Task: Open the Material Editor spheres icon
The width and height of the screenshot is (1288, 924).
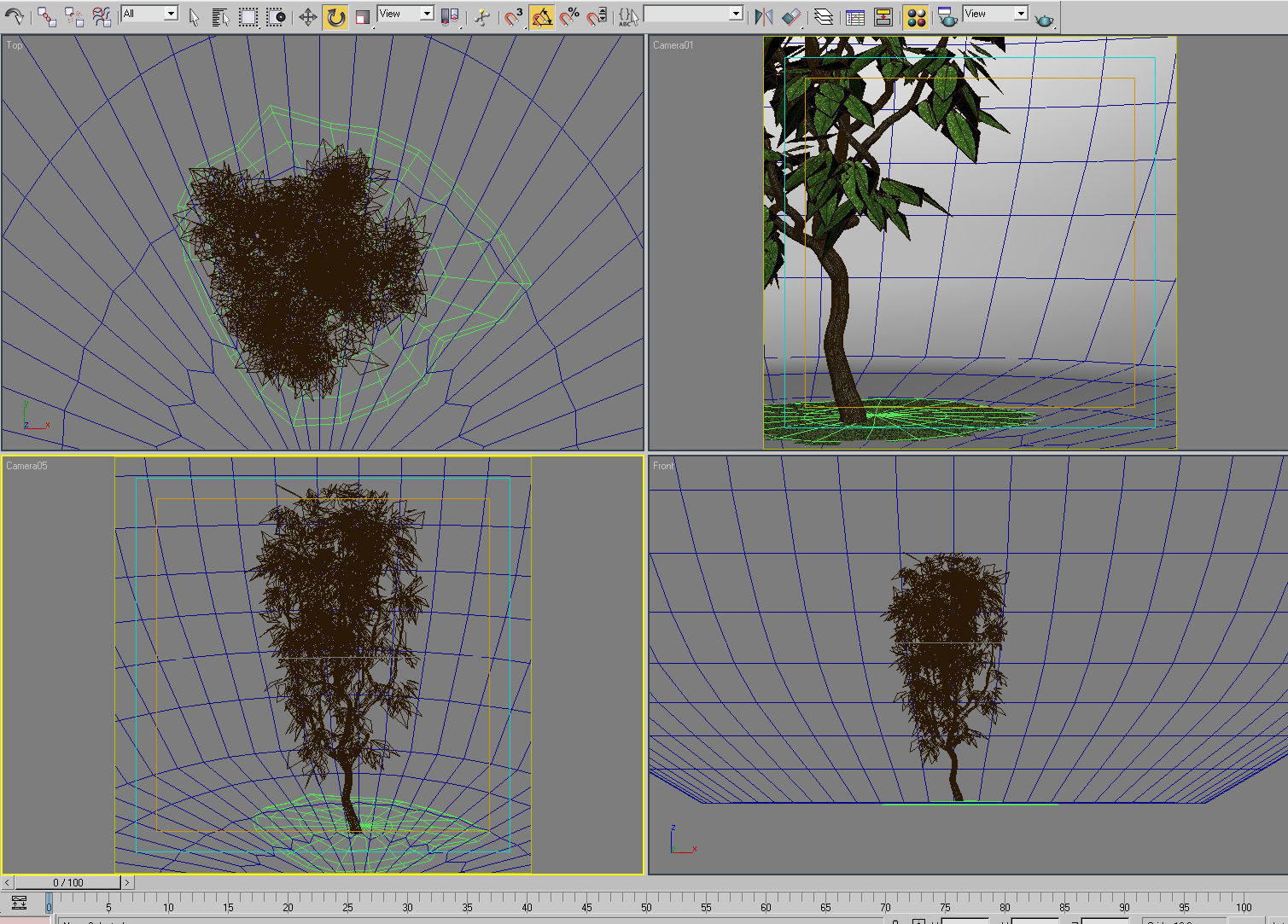Action: coord(916,17)
